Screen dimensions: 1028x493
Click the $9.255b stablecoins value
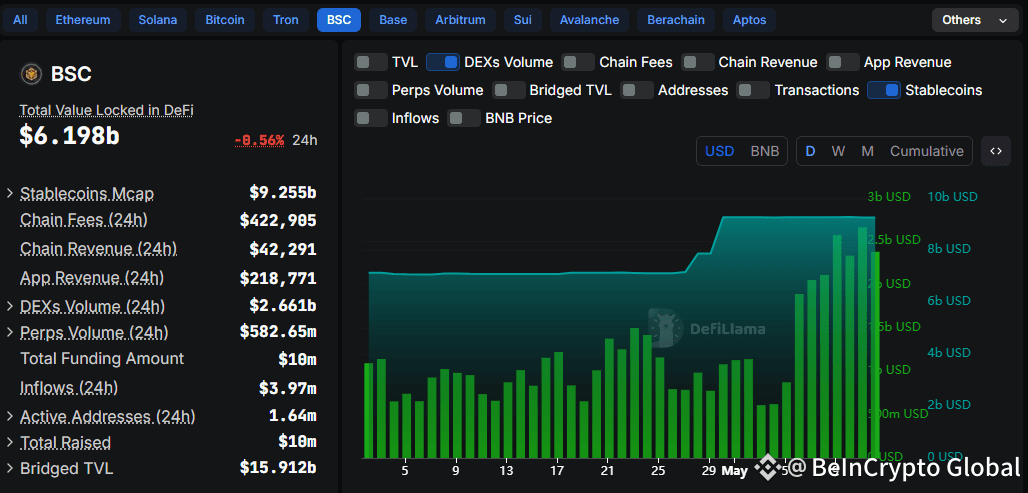click(283, 193)
